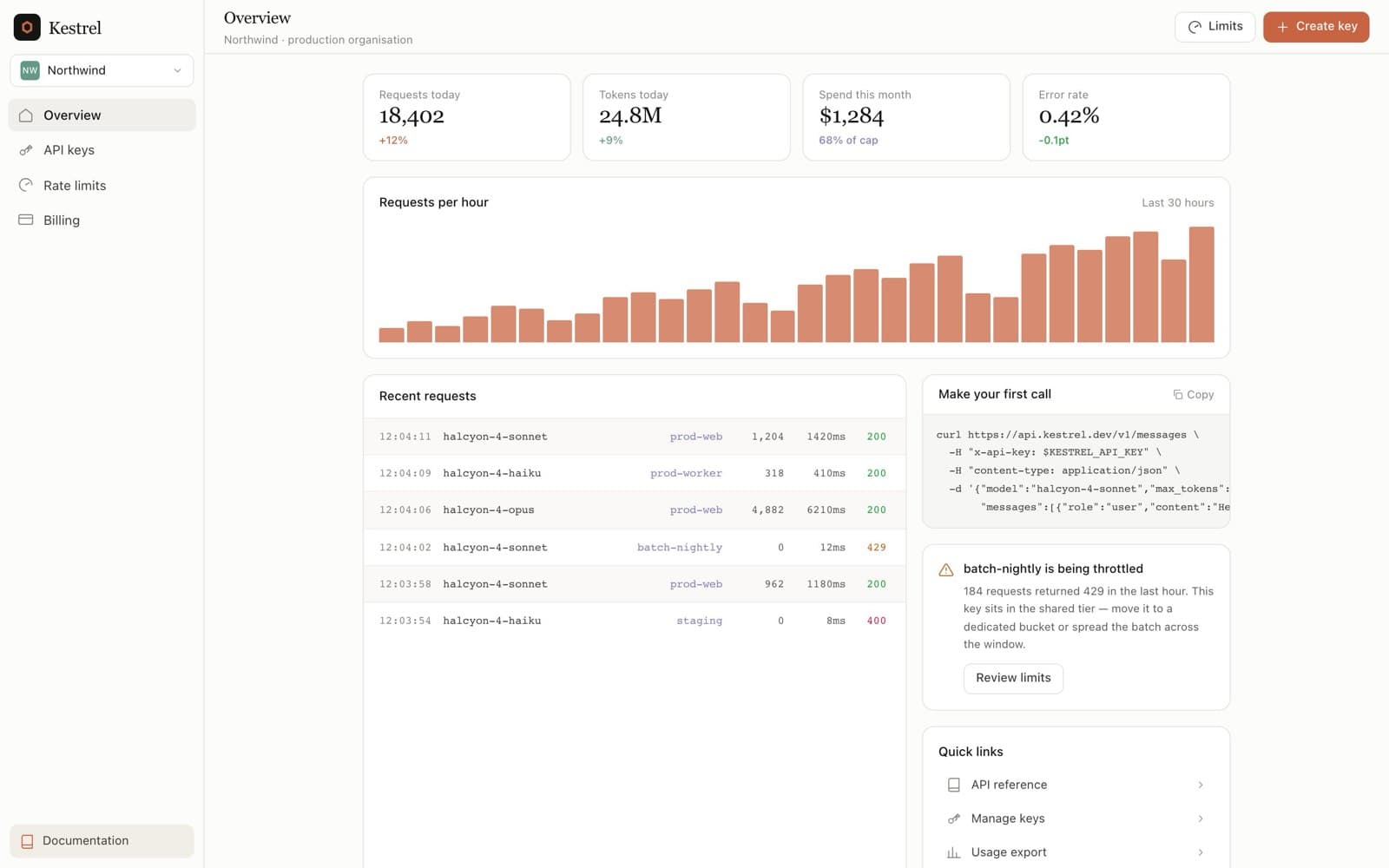1389x868 pixels.
Task: Click the 12:04:06 halcyon-4-opus request row
Action: pyautogui.click(x=634, y=510)
